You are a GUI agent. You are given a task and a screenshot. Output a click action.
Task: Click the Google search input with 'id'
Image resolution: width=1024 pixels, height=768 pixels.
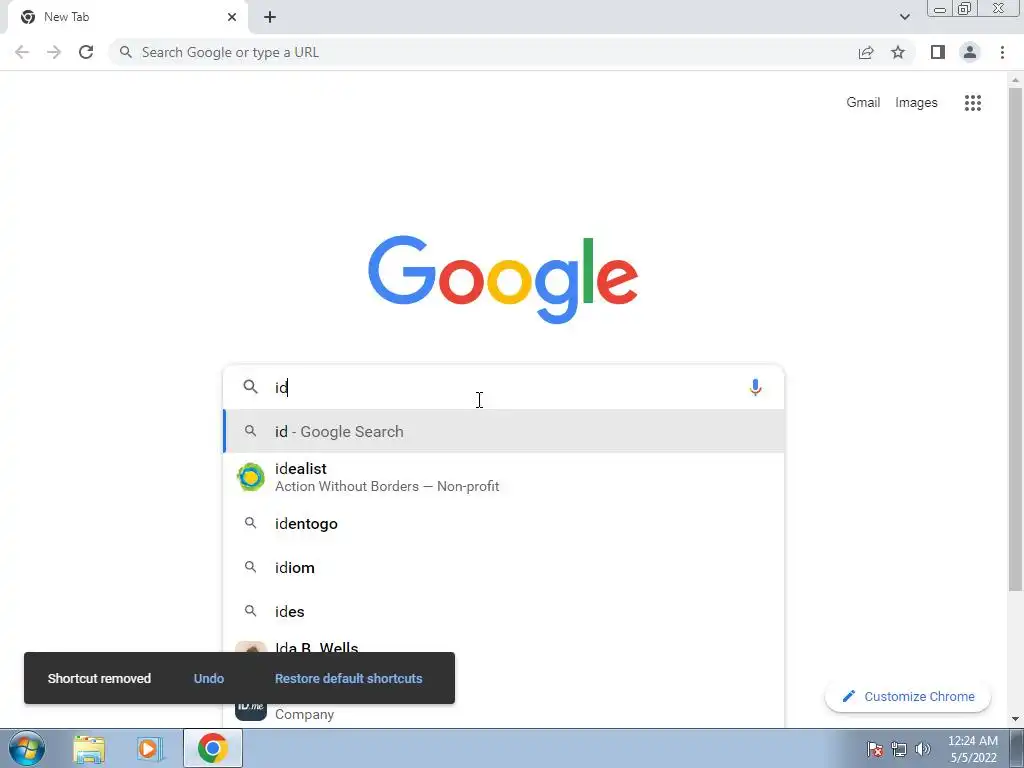tap(503, 387)
